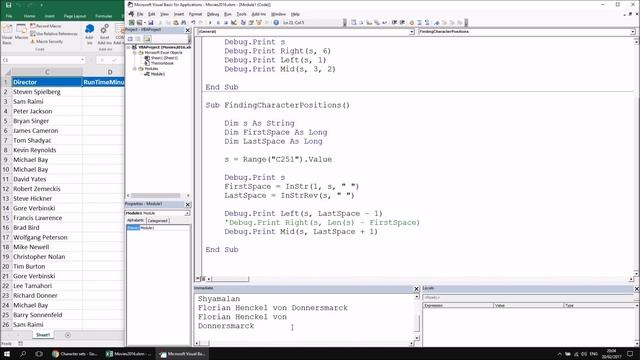640x360 pixels.
Task: Click the Break pause icon in VBA toolbar
Action: click(218, 22)
